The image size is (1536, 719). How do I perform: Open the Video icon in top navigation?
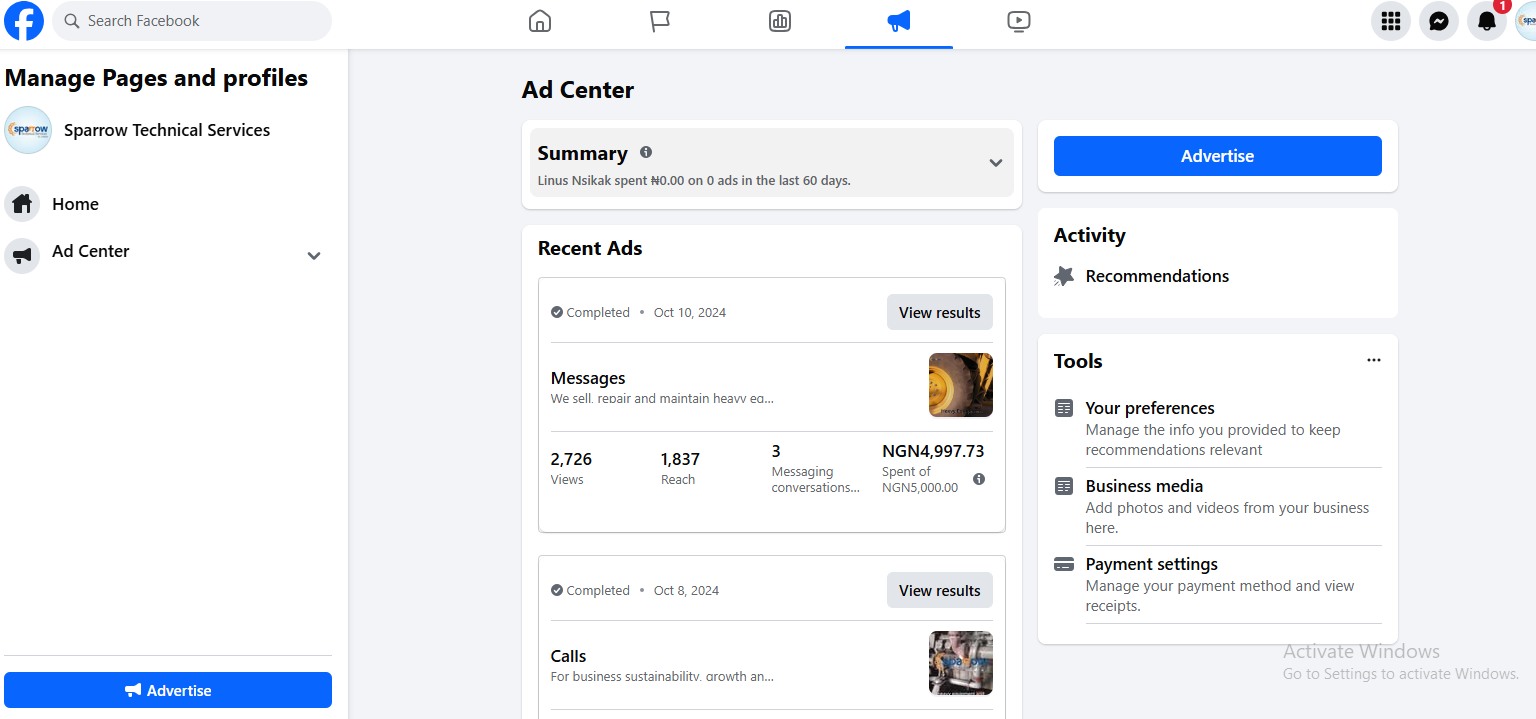1018,21
